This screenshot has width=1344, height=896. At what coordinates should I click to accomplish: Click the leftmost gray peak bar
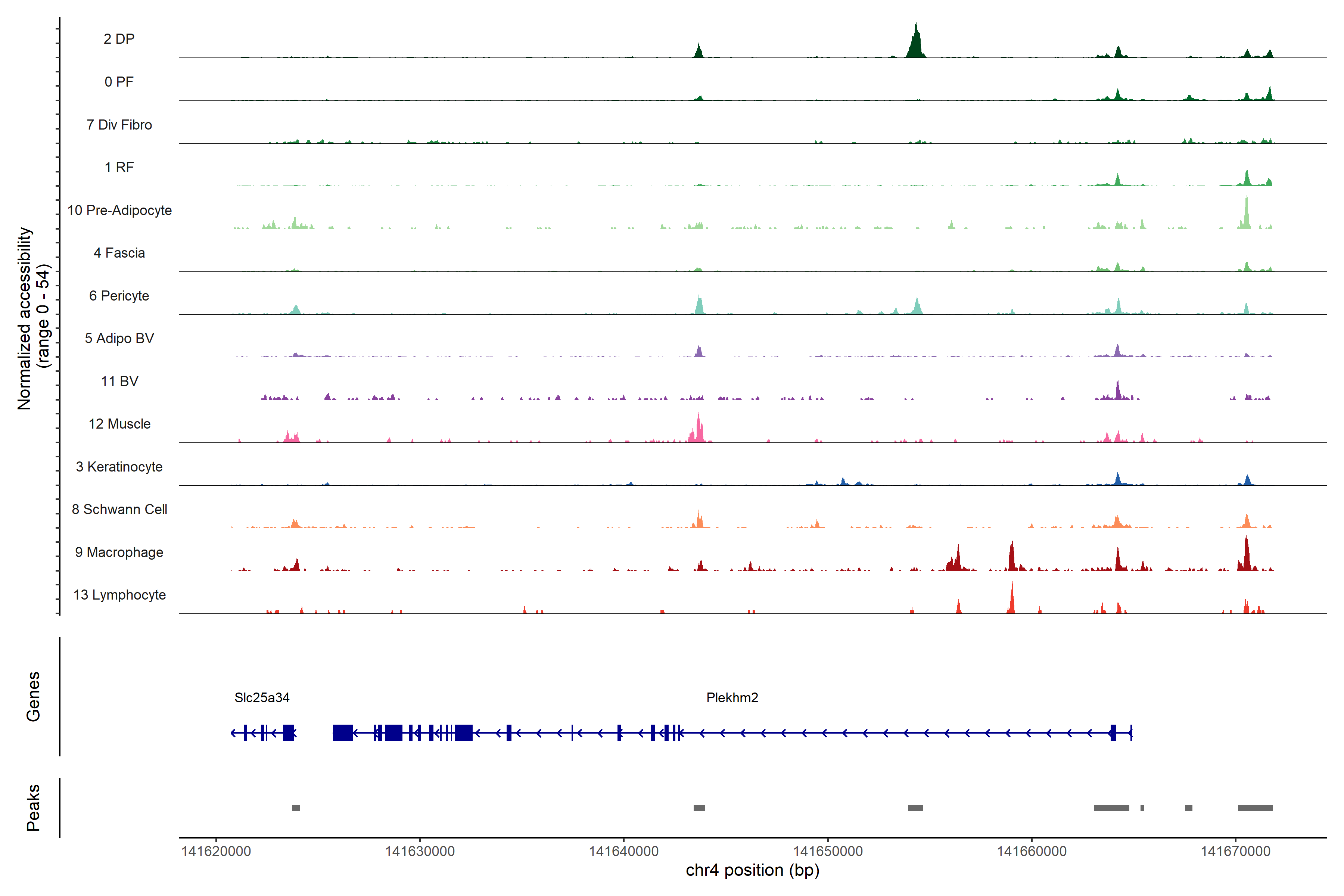point(296,808)
